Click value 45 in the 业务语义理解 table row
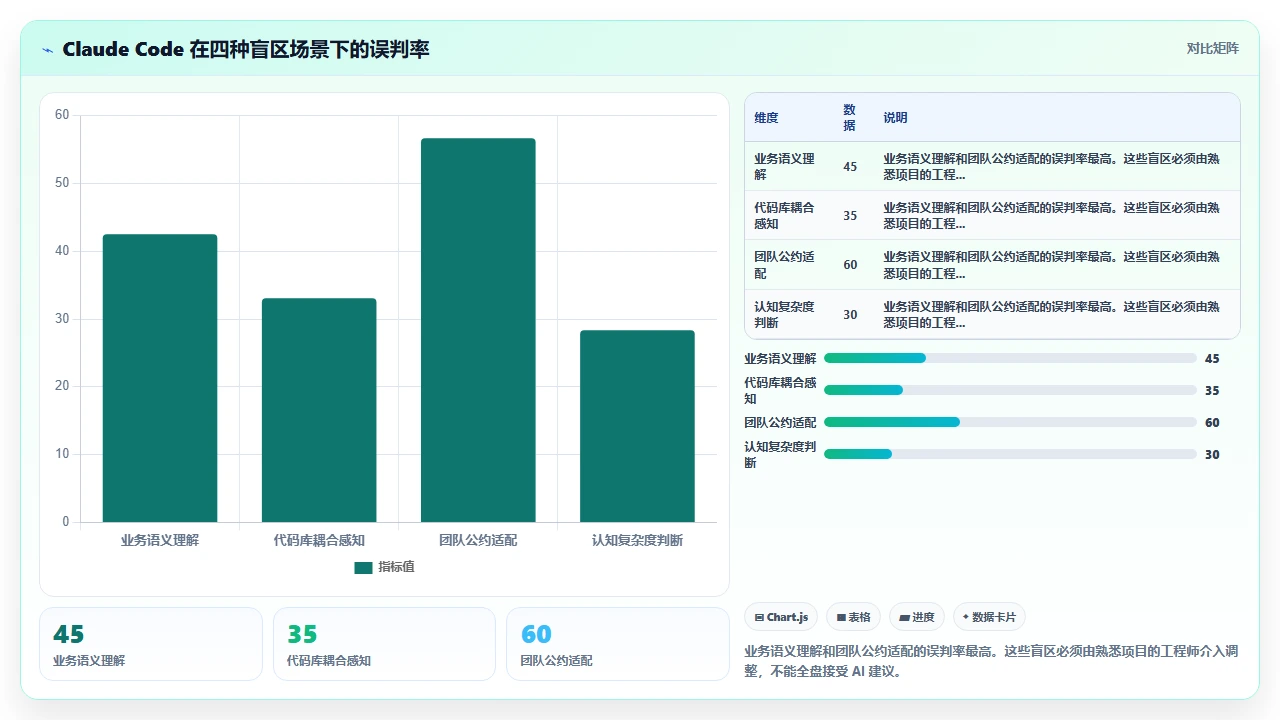Image resolution: width=1280 pixels, height=720 pixels. tap(850, 167)
